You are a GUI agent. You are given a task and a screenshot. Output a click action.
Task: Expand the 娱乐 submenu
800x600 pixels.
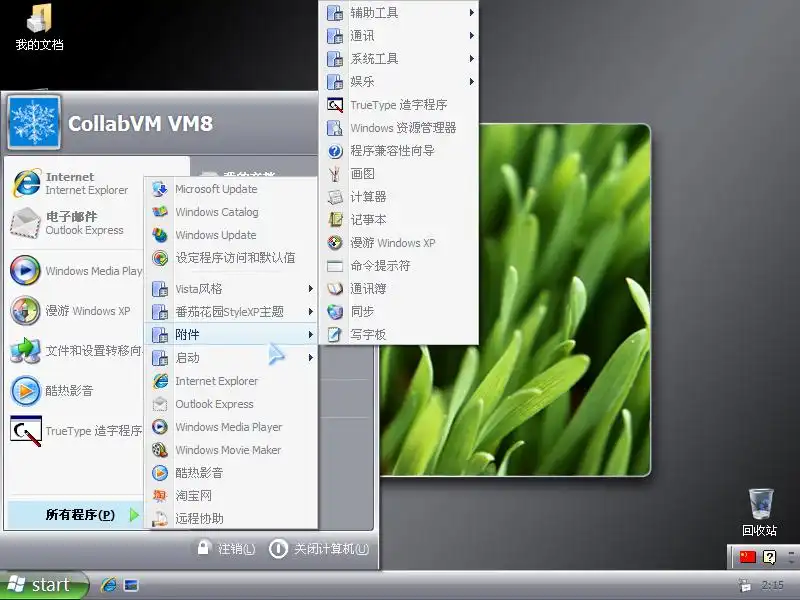tap(399, 82)
